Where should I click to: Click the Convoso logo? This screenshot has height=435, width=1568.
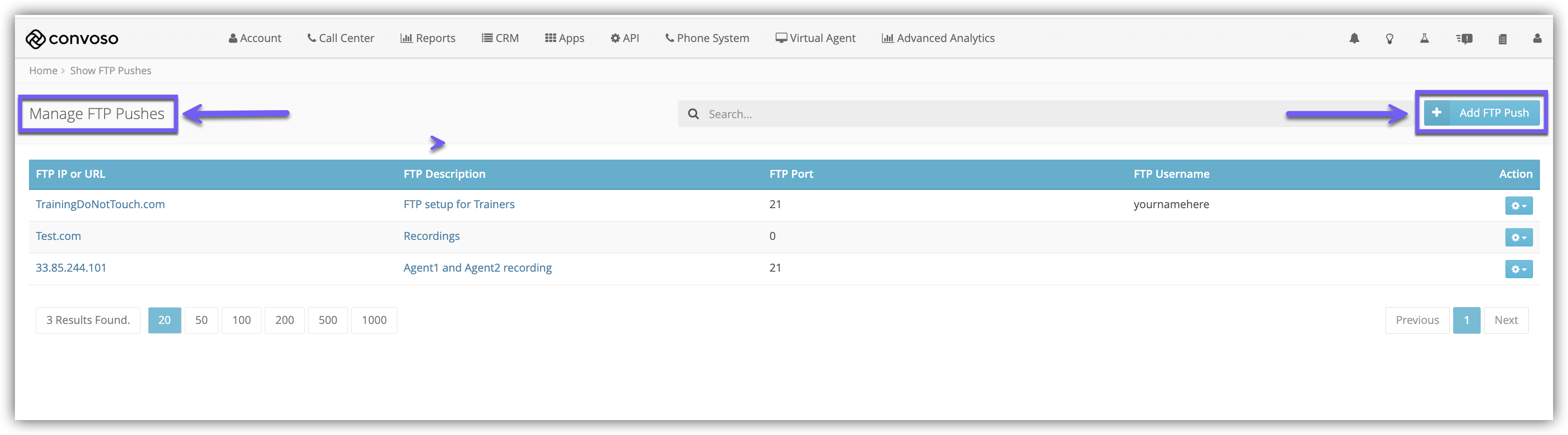click(x=72, y=38)
